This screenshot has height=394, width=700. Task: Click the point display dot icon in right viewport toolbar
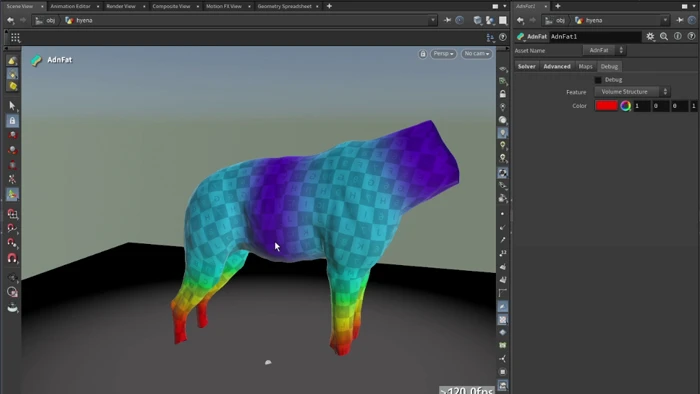pos(503,214)
